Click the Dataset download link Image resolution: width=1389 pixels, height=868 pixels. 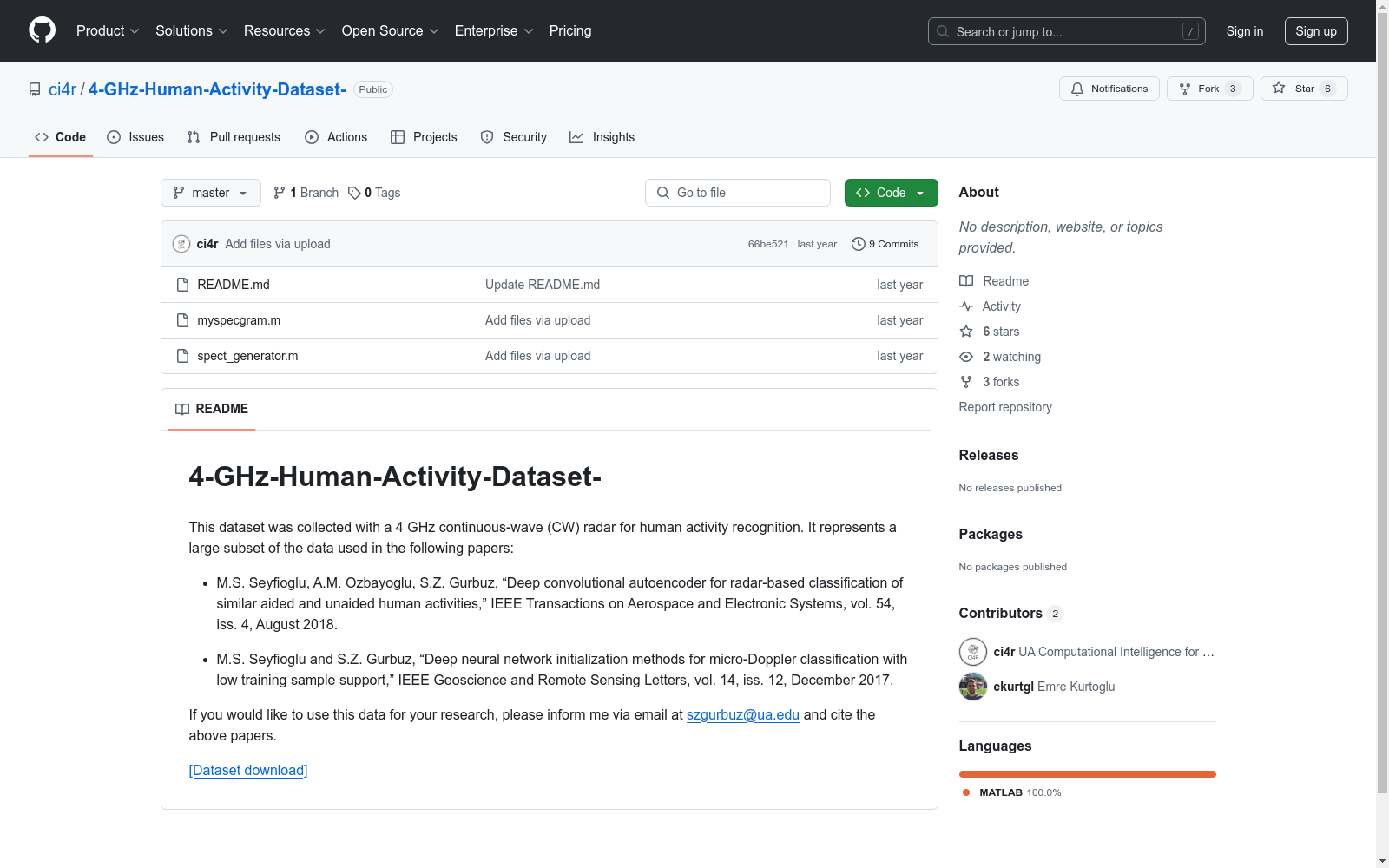(248, 770)
